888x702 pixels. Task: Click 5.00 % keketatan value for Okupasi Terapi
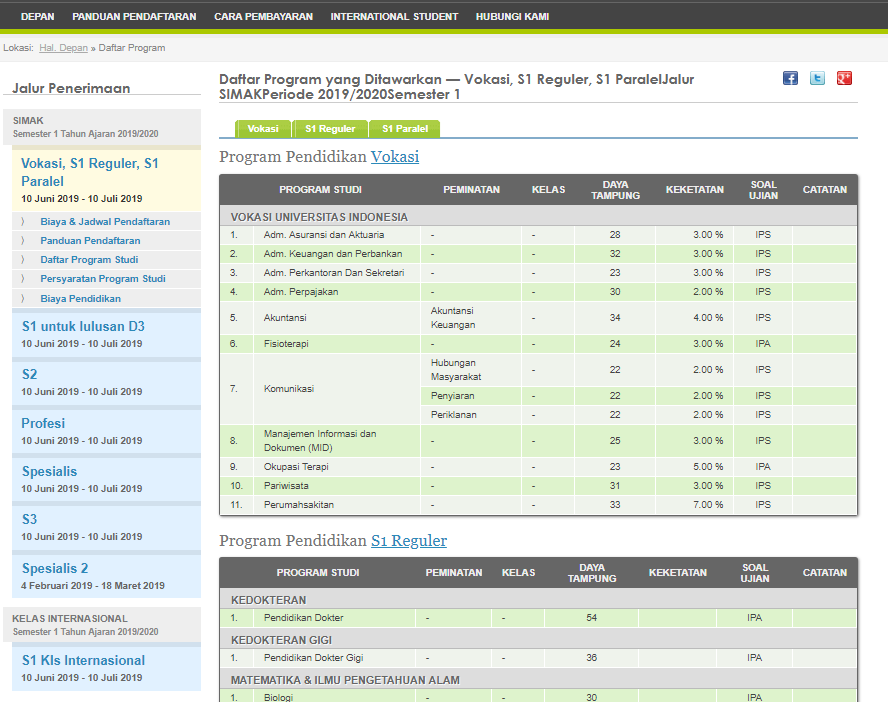tap(708, 466)
